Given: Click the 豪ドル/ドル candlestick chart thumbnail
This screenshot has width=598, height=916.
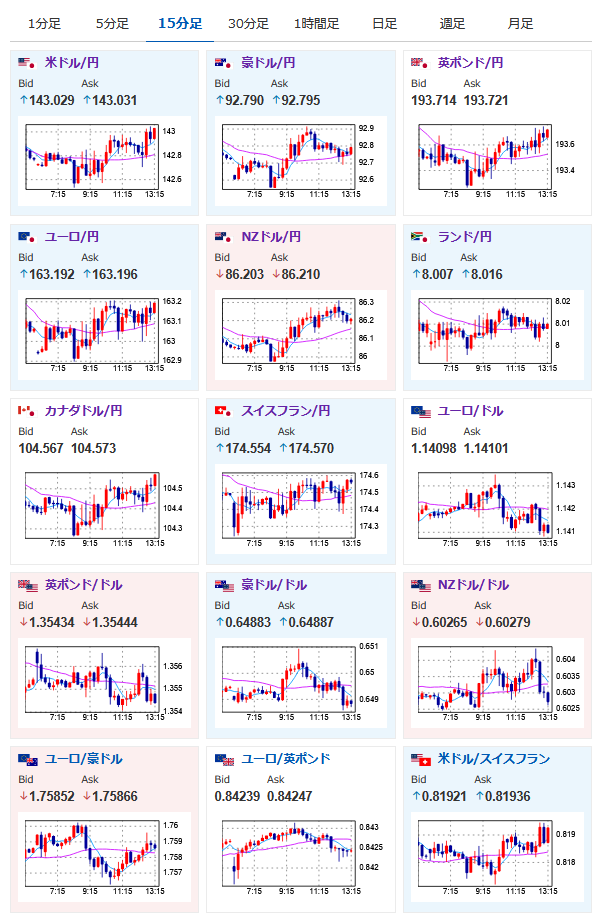Looking at the screenshot, I should pos(301,682).
